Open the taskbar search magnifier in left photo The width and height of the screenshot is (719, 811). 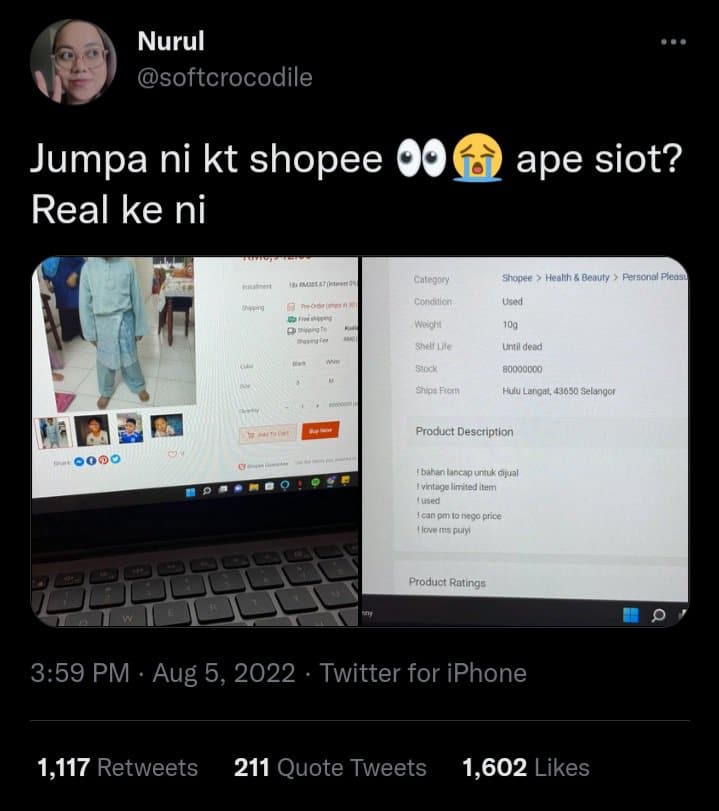click(207, 490)
